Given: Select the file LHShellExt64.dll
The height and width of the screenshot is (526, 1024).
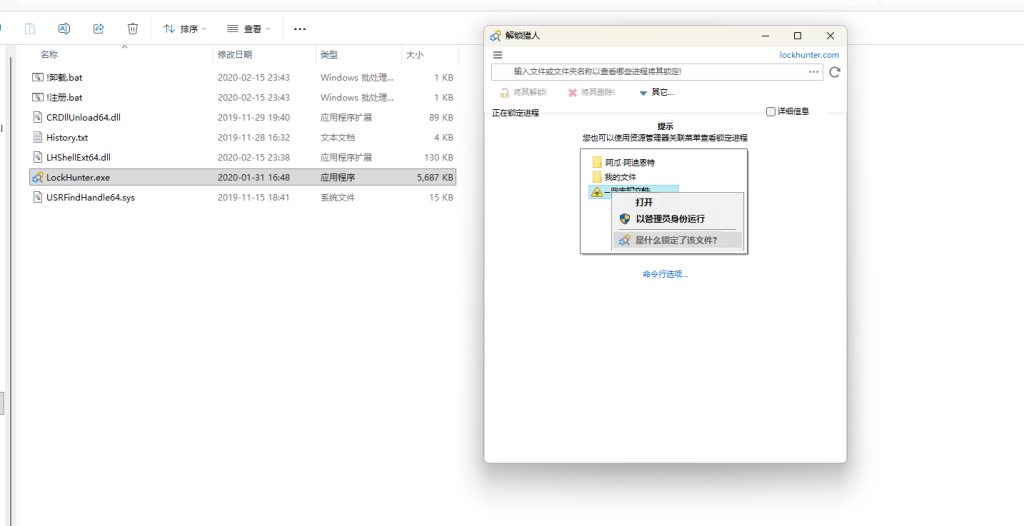Looking at the screenshot, I should coord(78,157).
